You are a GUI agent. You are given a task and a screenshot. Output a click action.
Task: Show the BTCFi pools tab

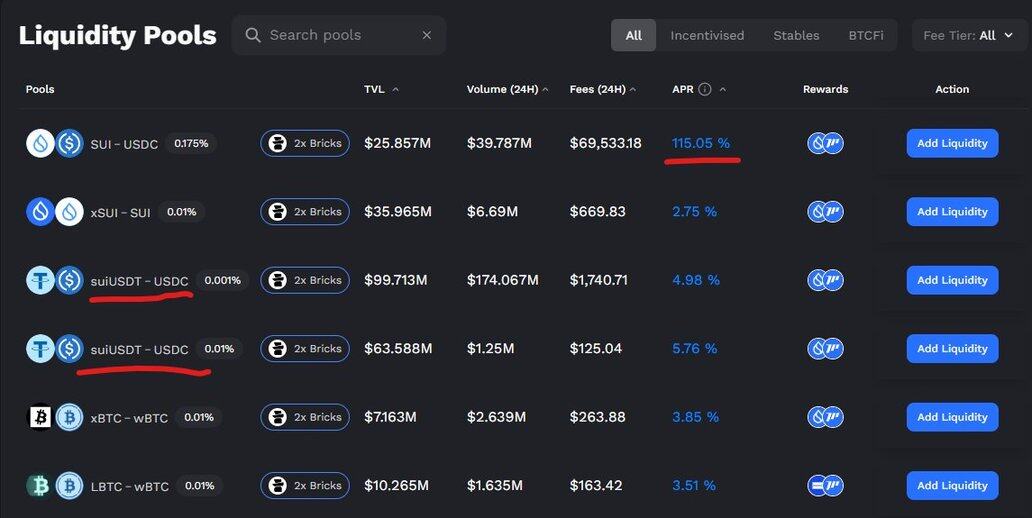pyautogui.click(x=865, y=35)
